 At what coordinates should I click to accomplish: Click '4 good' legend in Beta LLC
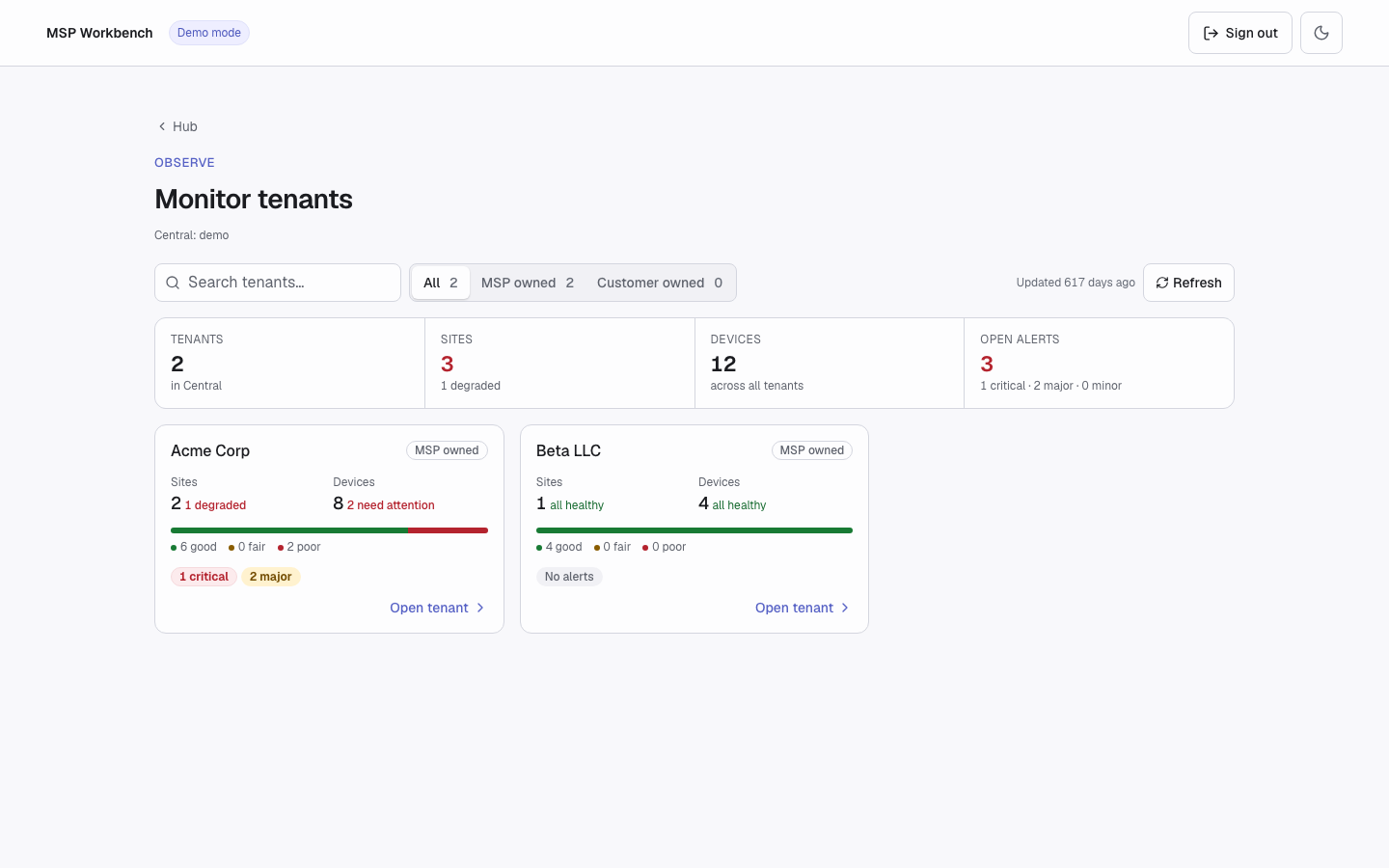pyautogui.click(x=559, y=547)
